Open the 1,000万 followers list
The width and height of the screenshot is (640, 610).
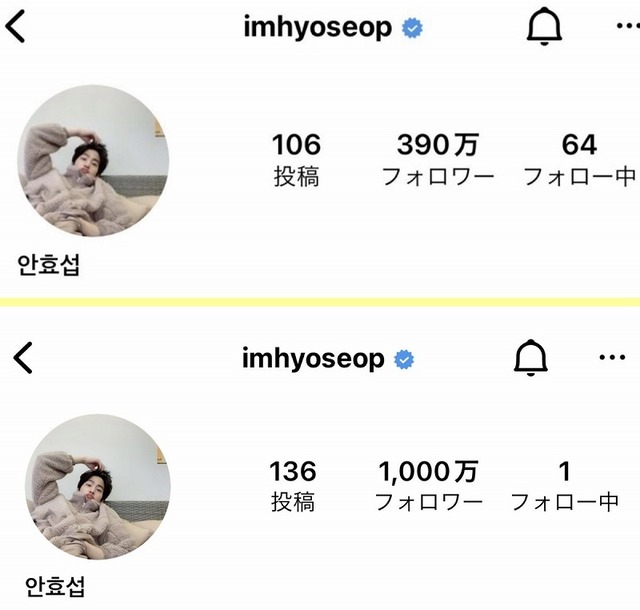(x=429, y=485)
